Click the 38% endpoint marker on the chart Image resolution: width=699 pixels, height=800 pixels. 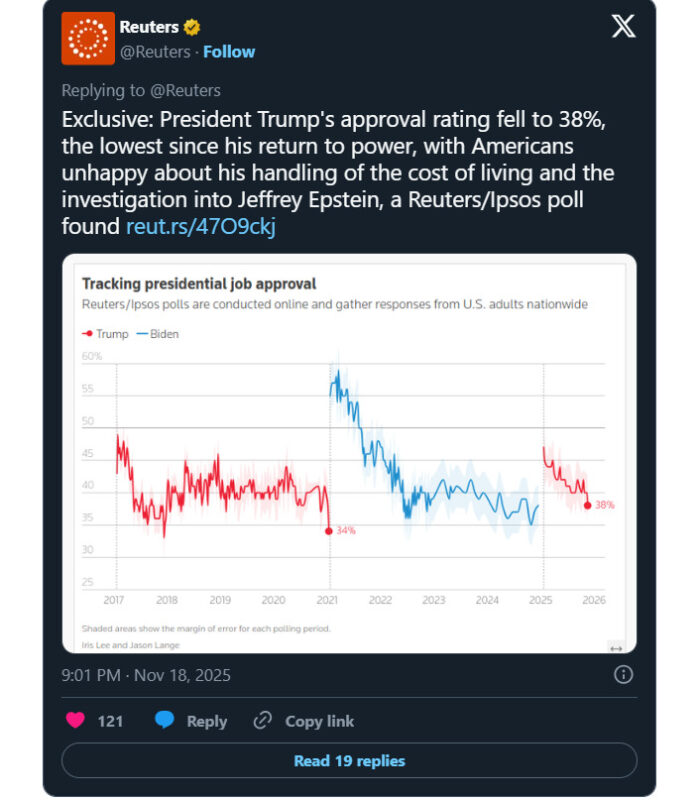pos(588,505)
